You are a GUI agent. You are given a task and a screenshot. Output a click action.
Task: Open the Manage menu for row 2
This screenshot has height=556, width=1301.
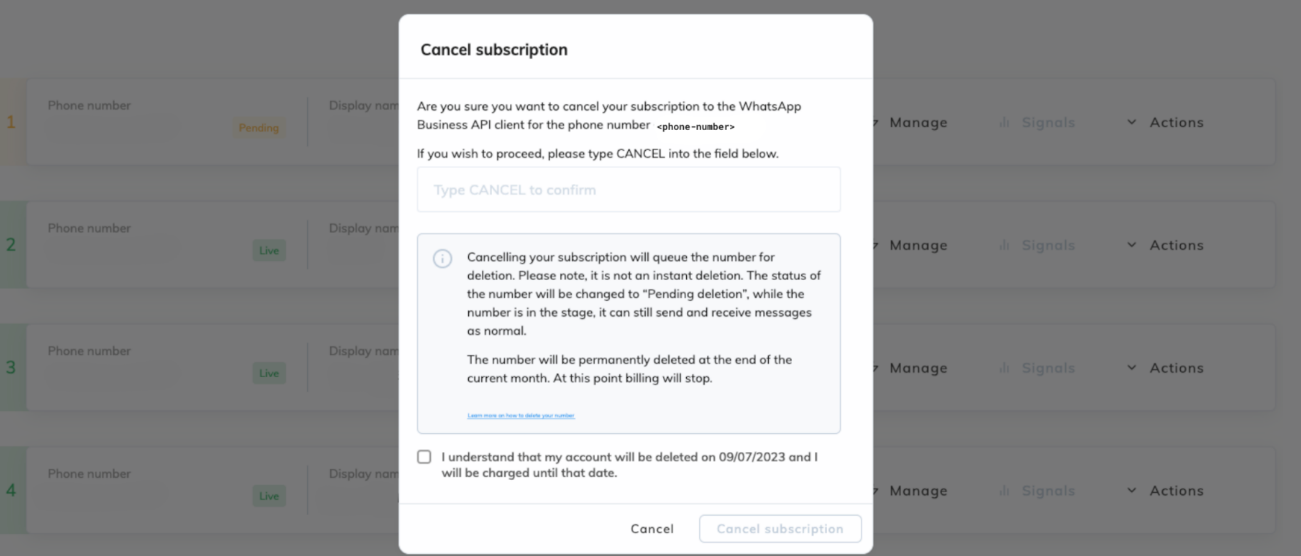pos(915,246)
